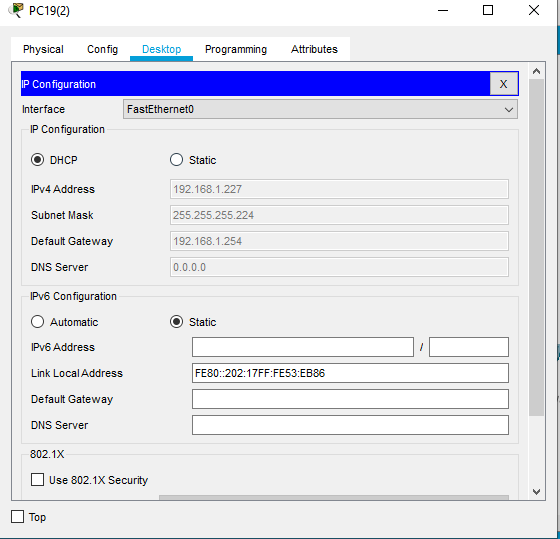Viewport: 560px width, 539px height.
Task: Click the Subnet Mask field 255.255.255.224
Action: 339,215
